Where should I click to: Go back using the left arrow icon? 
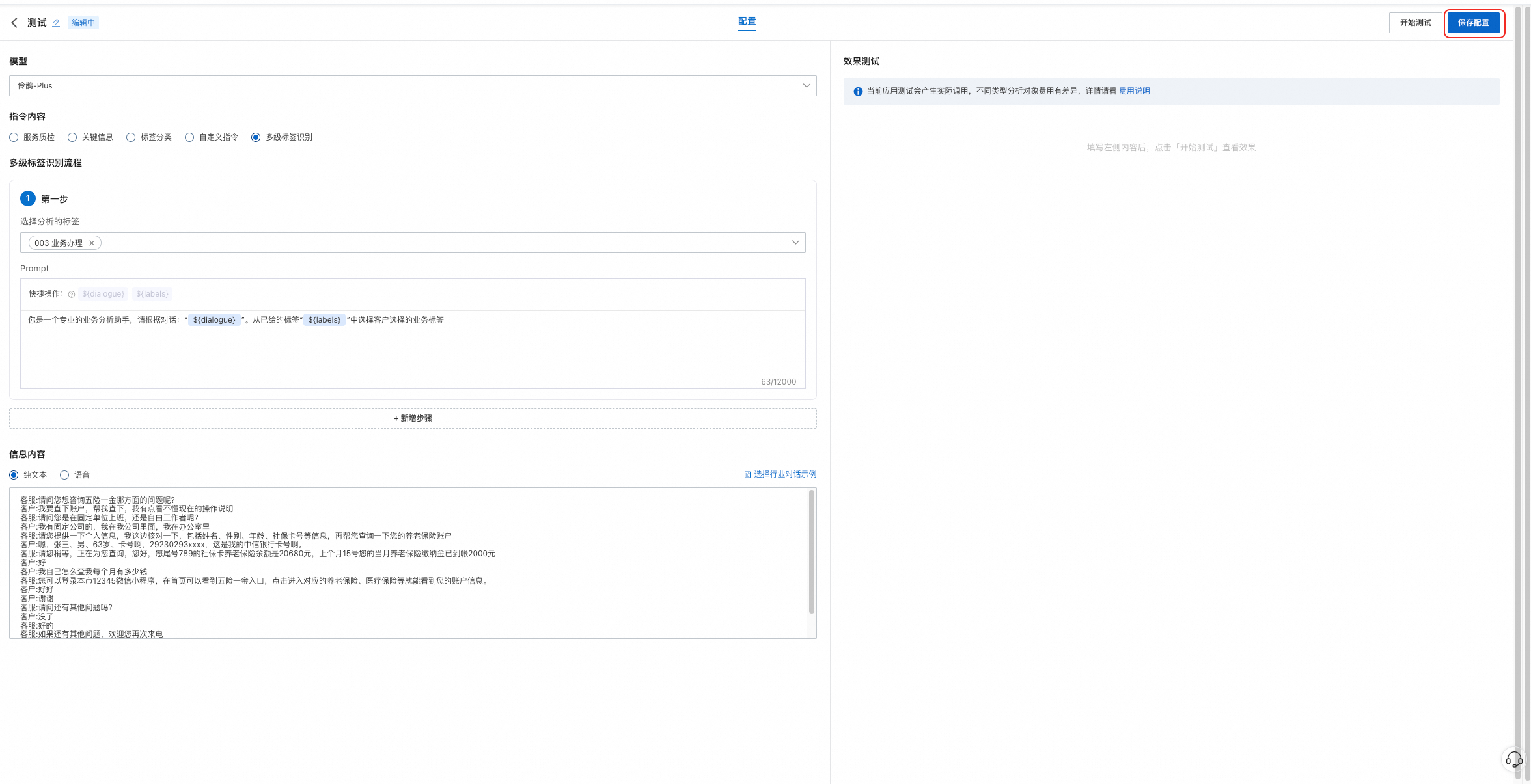tap(14, 23)
